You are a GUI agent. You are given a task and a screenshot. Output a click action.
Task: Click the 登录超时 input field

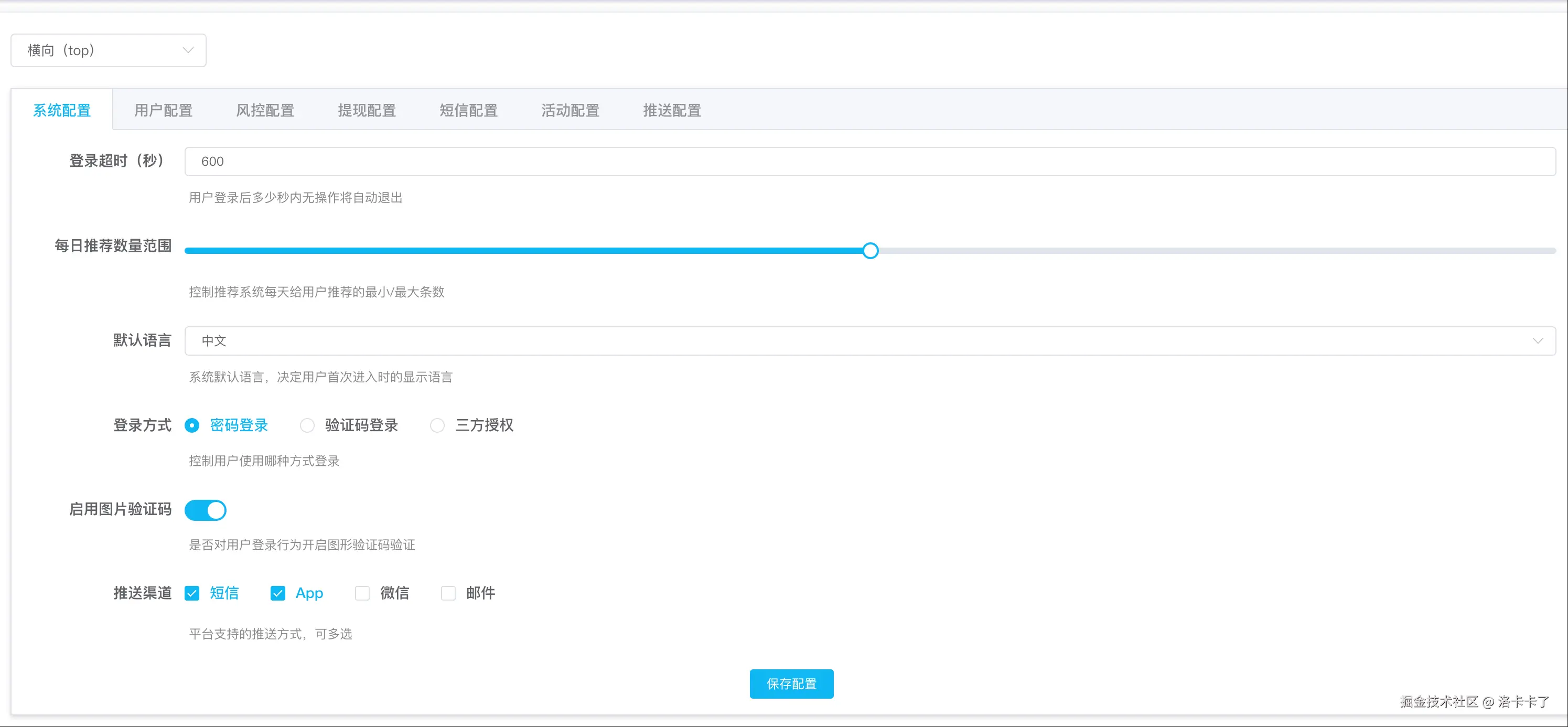tap(869, 162)
